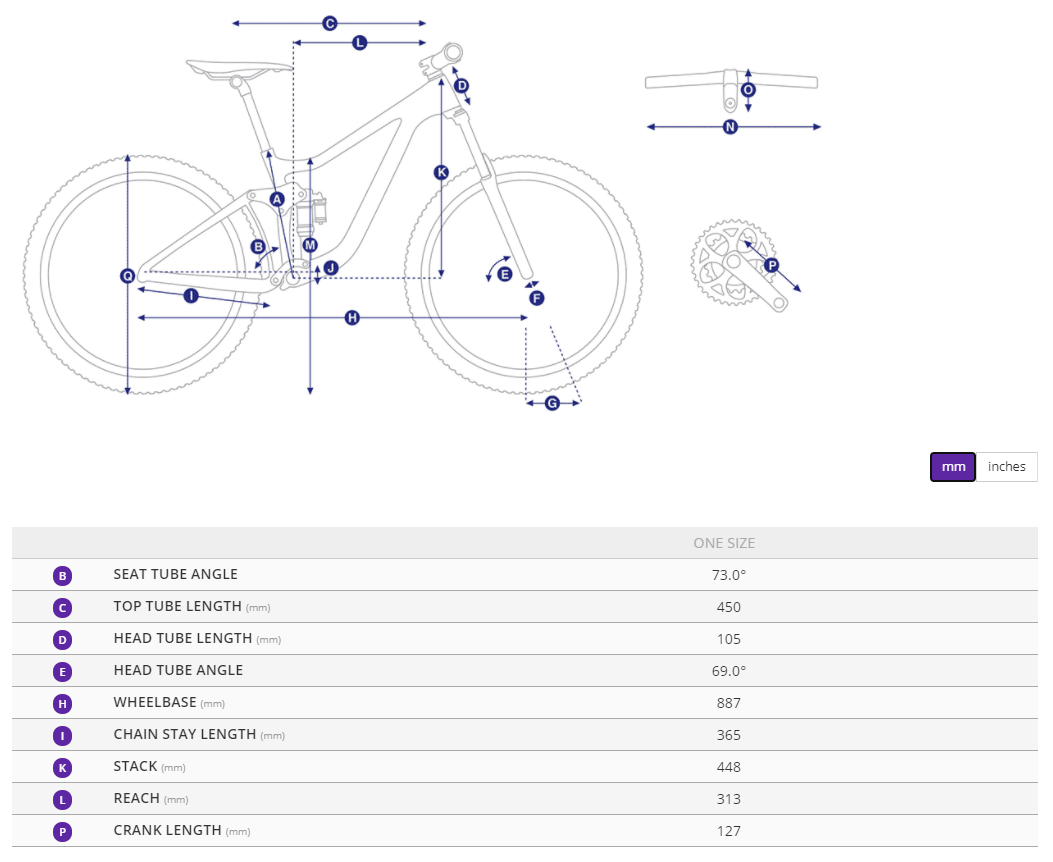Screen dimensions: 1053x862
Task: Select the Wheelbase row label
Action: tap(155, 703)
